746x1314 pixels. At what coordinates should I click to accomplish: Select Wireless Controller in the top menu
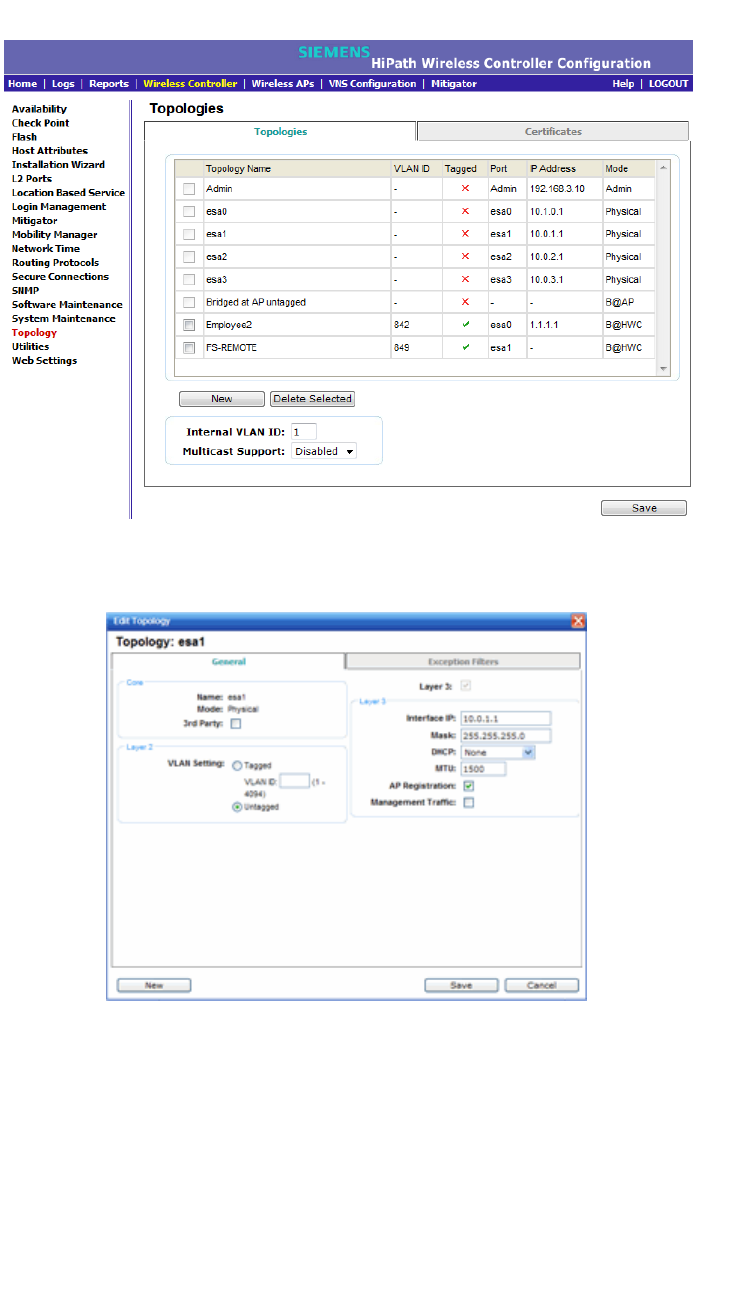coord(190,84)
